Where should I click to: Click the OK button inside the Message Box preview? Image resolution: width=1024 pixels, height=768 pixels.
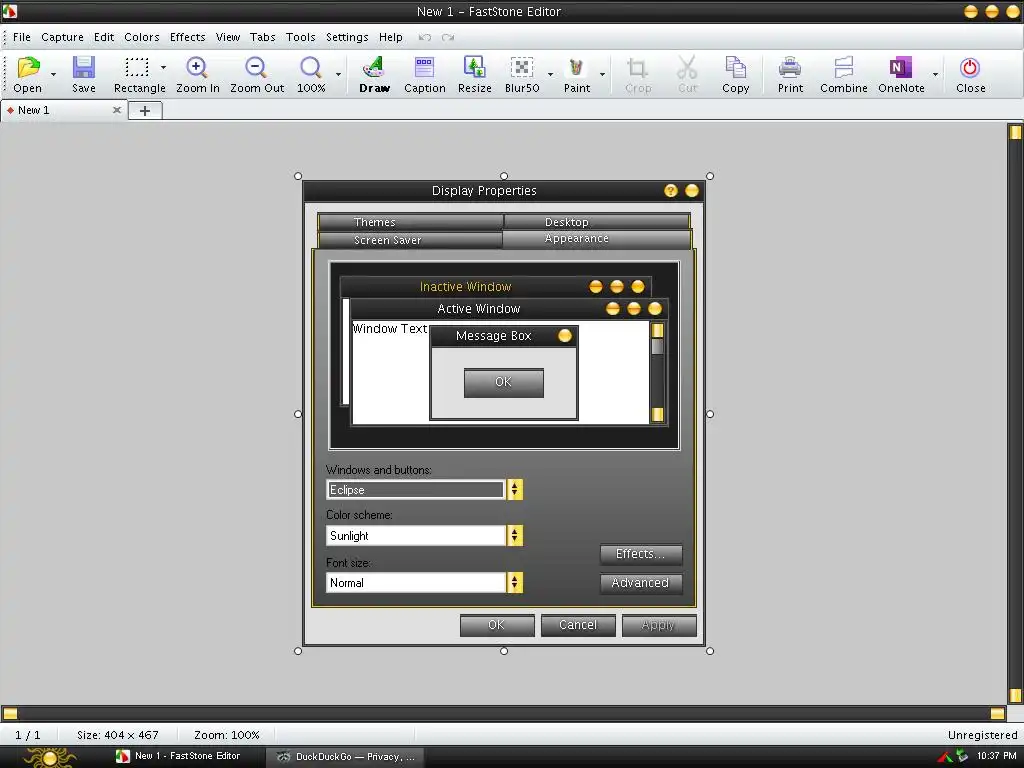point(504,383)
